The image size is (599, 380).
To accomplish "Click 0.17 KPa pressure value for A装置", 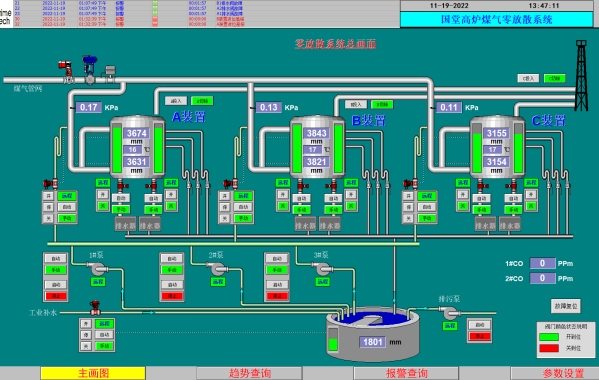I will coord(89,107).
